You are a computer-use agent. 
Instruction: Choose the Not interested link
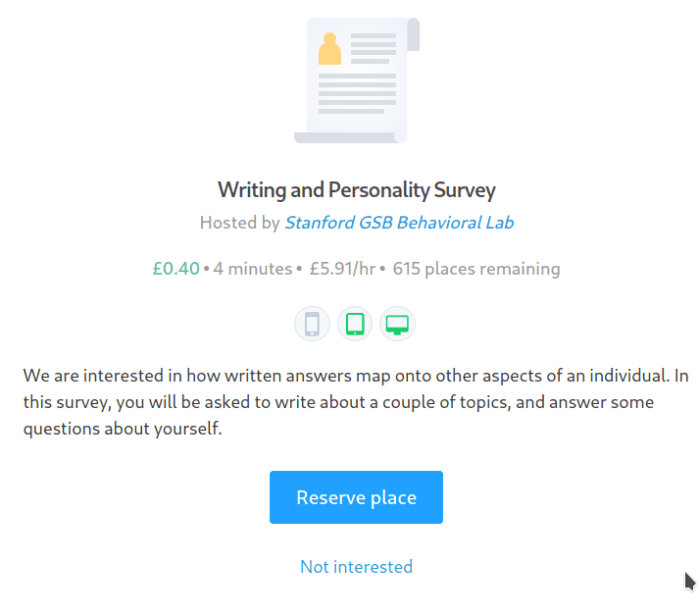(356, 567)
